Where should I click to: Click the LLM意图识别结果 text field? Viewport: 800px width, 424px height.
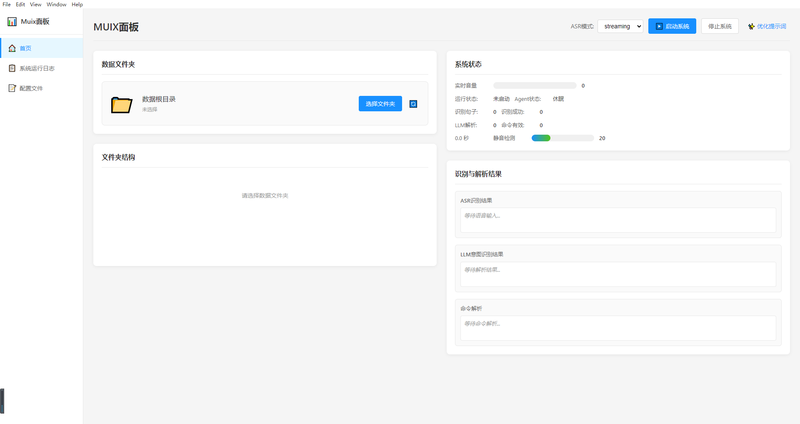tap(616, 273)
